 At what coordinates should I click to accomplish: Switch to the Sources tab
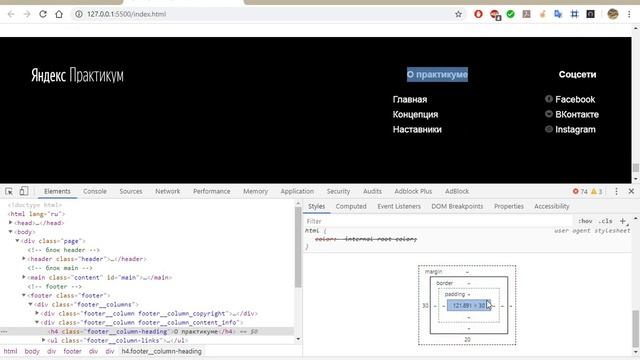131,191
